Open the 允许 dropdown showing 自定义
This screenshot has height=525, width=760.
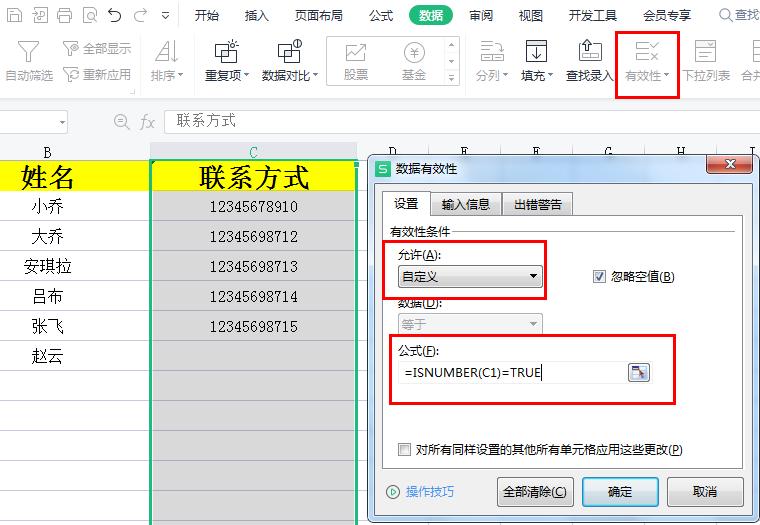(x=470, y=277)
